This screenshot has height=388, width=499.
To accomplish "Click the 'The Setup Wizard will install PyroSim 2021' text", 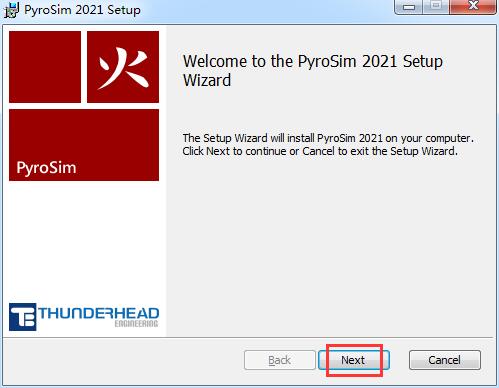I will point(328,144).
